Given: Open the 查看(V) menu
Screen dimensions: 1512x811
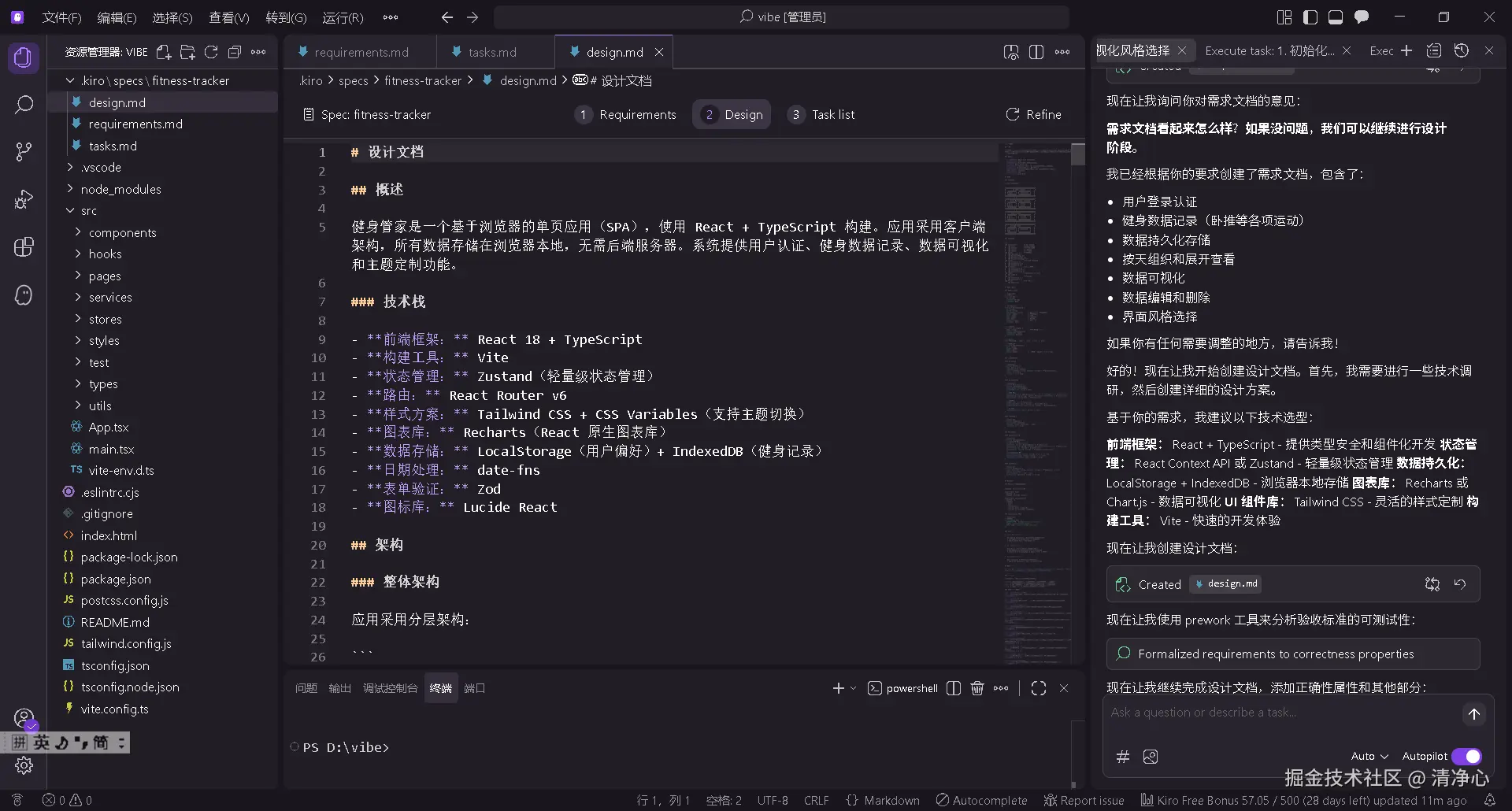Looking at the screenshot, I should pyautogui.click(x=228, y=17).
